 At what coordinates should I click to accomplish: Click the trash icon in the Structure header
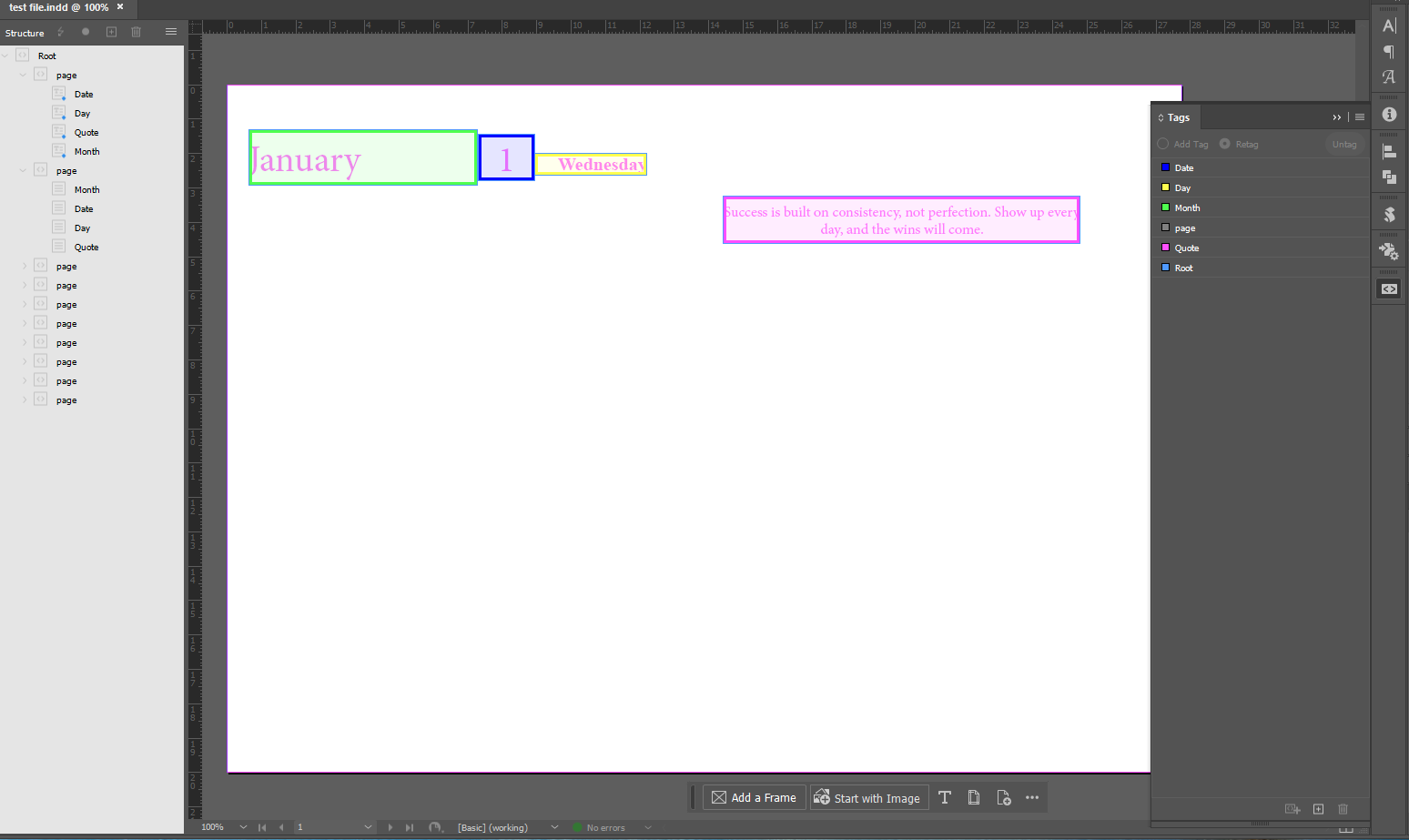pyautogui.click(x=137, y=32)
